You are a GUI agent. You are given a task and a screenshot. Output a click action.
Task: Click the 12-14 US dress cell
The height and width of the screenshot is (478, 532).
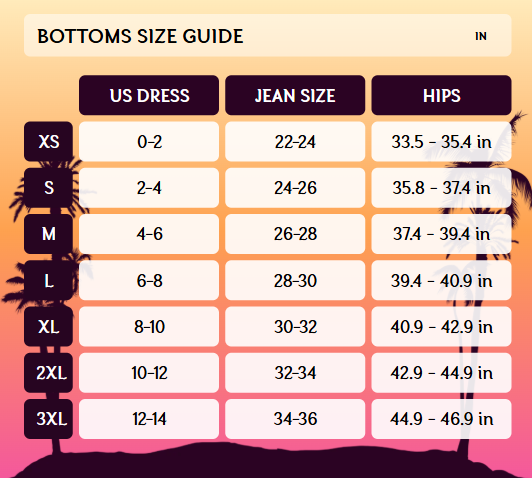point(149,419)
